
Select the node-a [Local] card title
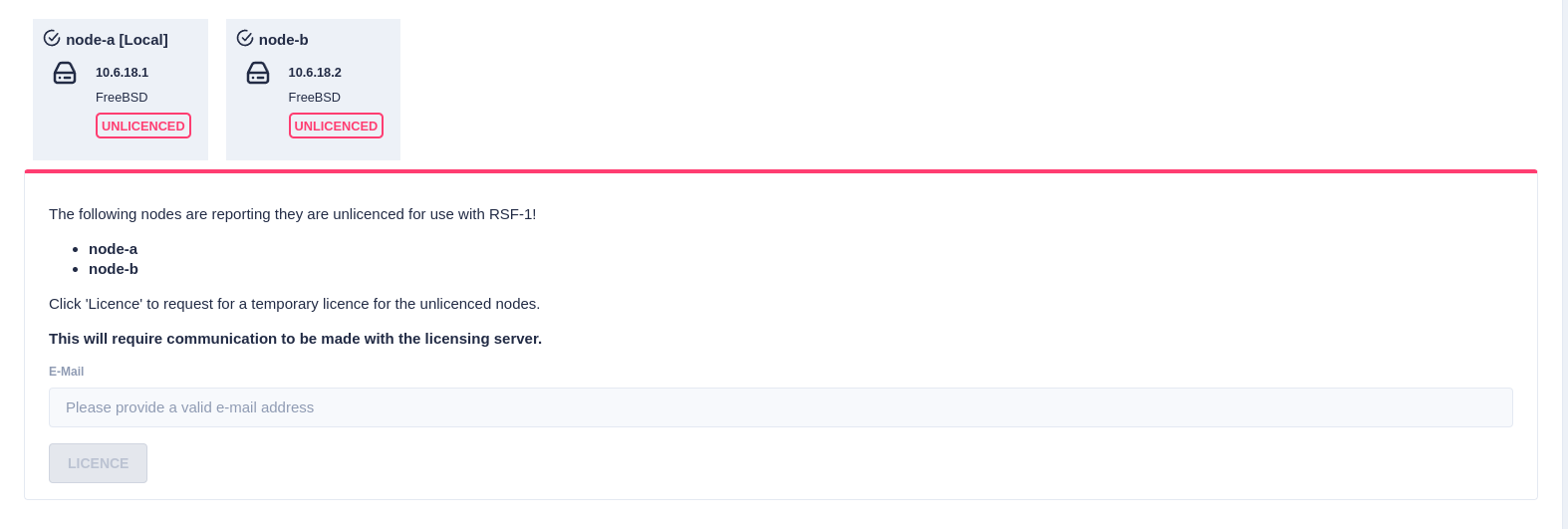tap(117, 40)
